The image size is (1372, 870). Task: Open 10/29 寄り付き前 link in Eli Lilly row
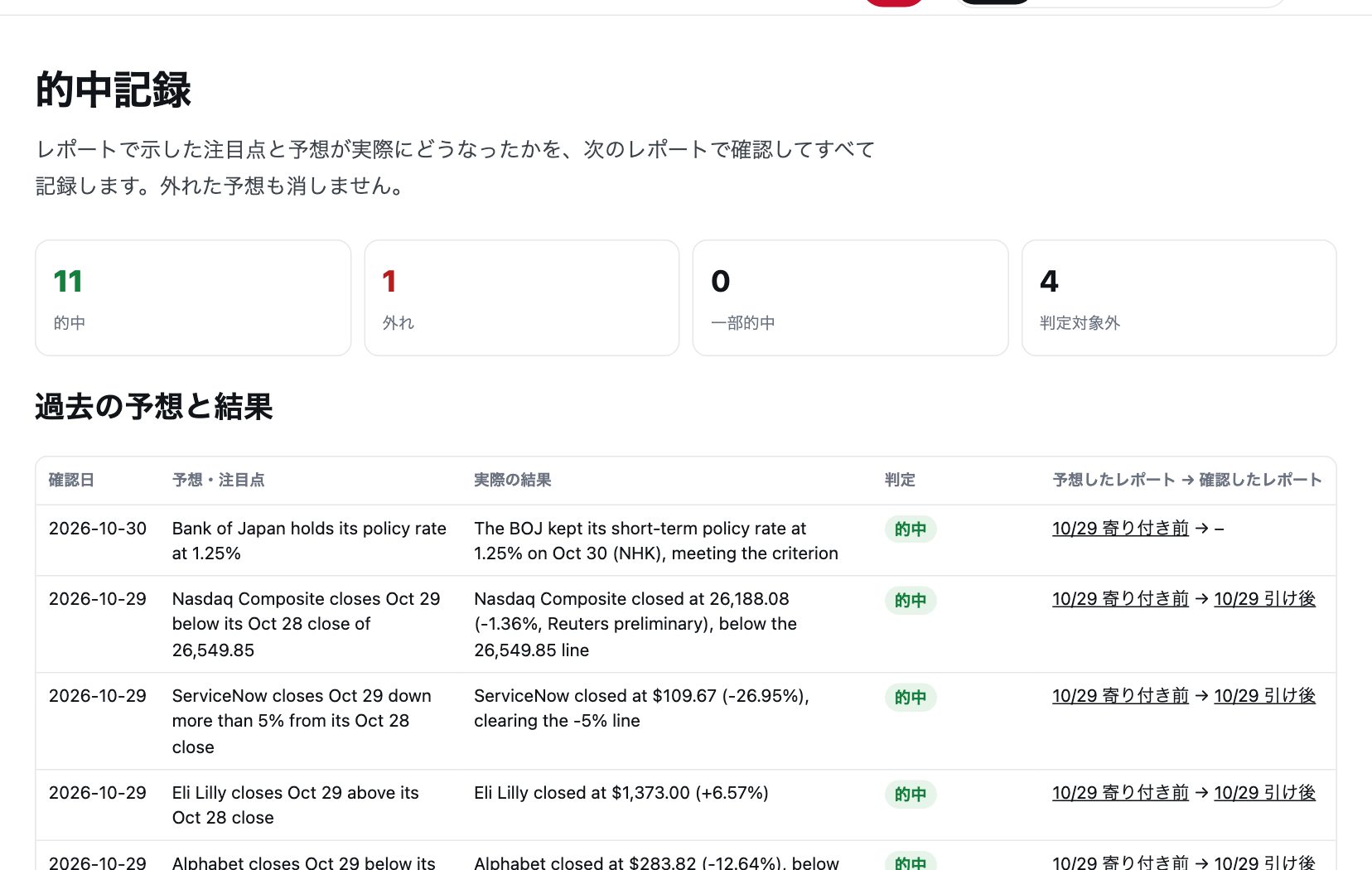pyautogui.click(x=1120, y=793)
